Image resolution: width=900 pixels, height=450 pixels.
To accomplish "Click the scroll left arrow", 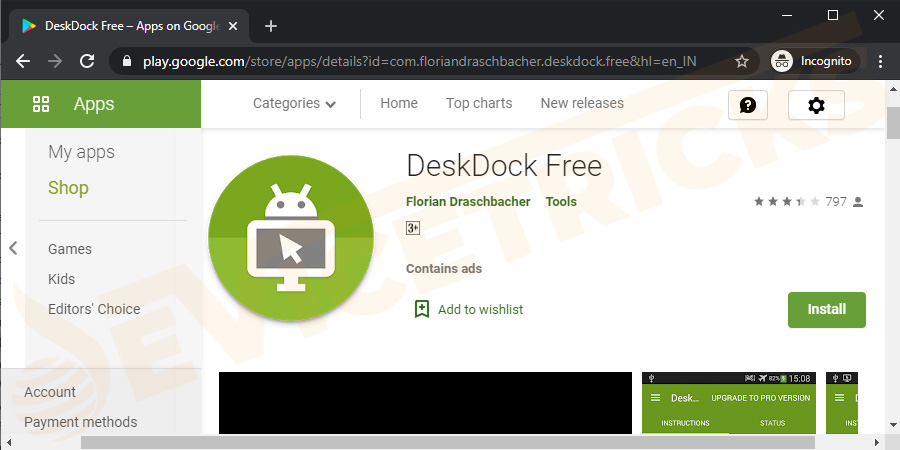I will (x=9, y=443).
